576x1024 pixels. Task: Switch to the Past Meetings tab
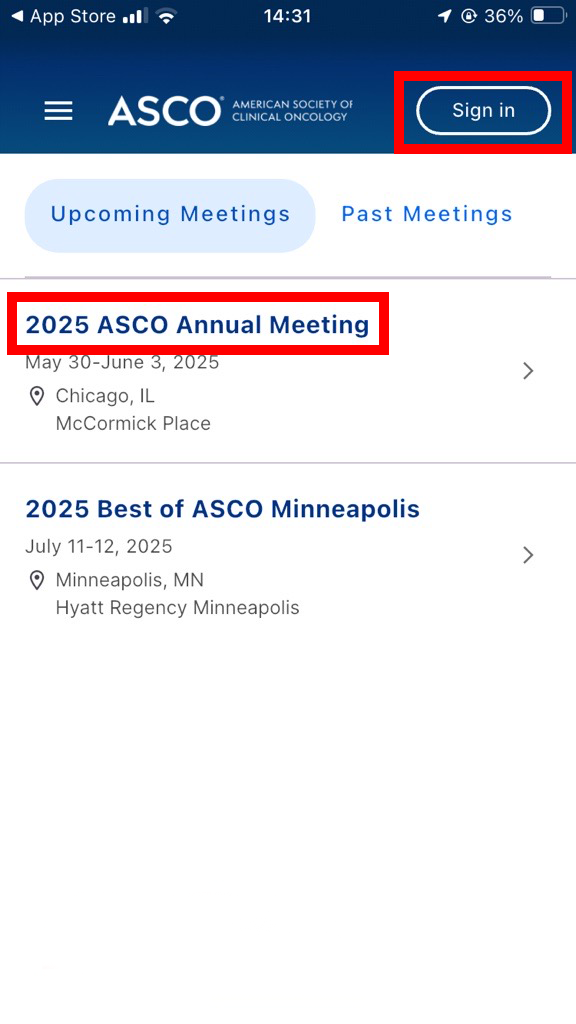(x=426, y=214)
